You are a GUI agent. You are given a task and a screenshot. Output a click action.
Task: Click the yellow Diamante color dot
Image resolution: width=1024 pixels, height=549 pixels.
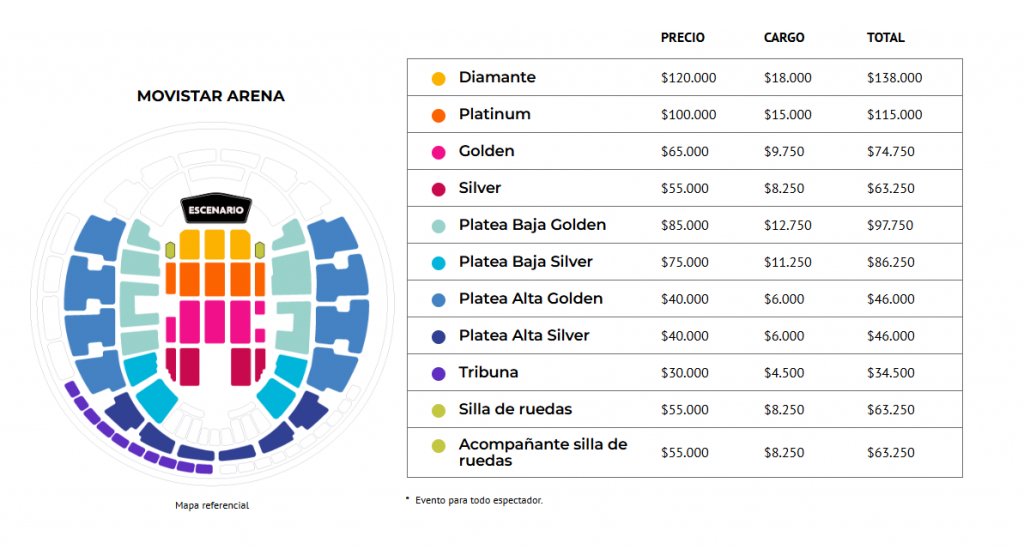coord(439,78)
